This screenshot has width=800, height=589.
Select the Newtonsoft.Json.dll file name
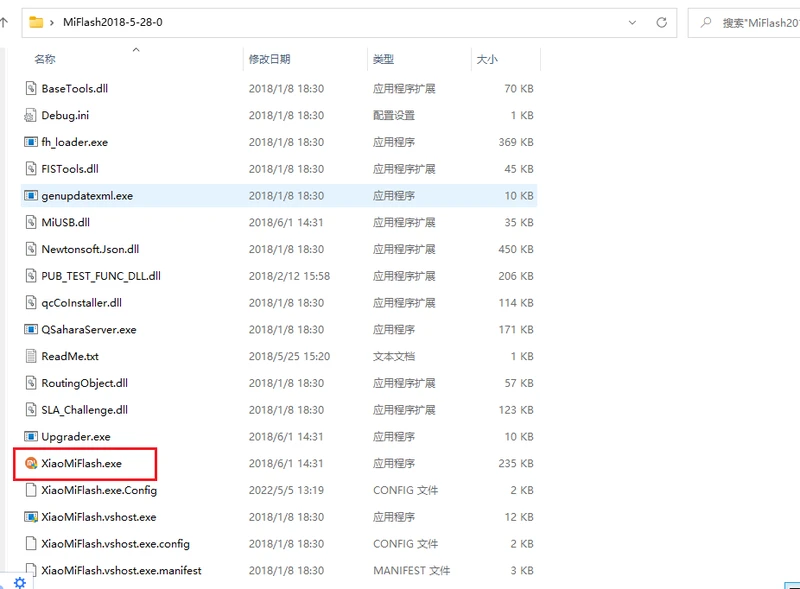tap(90, 249)
